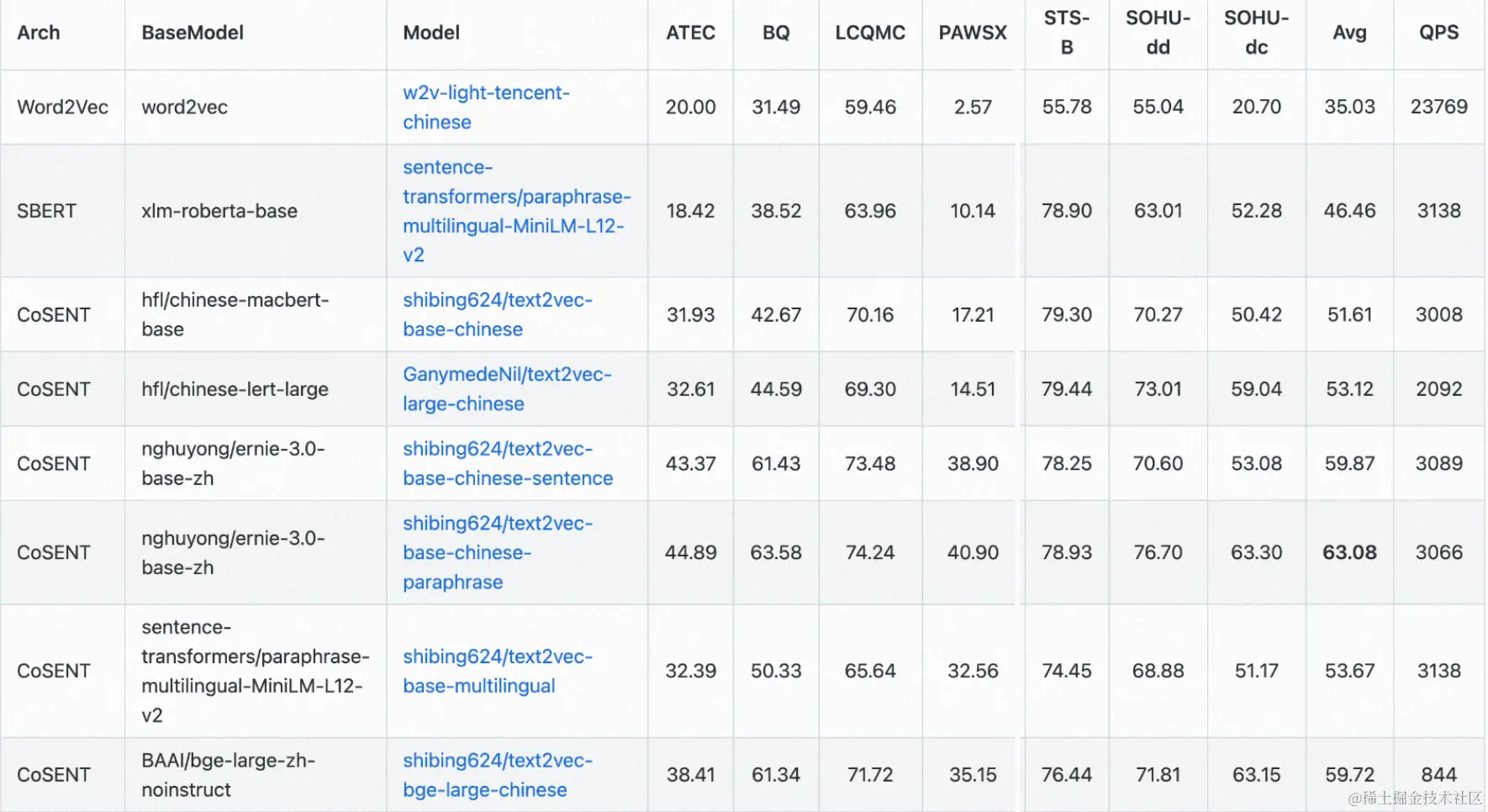The image size is (1488, 812).
Task: Click the PAWSX column header
Action: point(973,33)
